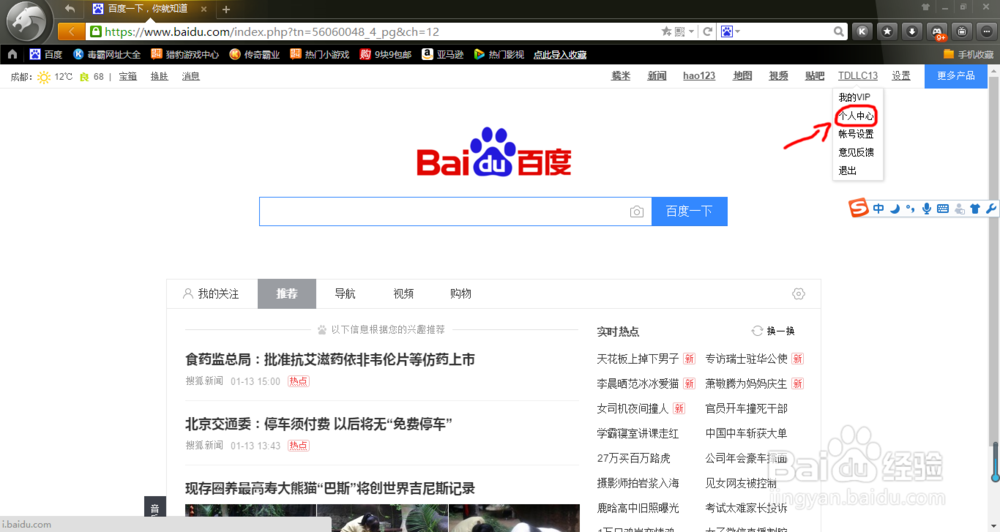The image size is (1000, 532).
Task: Open TDLLC13 account dropdown
Action: (x=858, y=76)
